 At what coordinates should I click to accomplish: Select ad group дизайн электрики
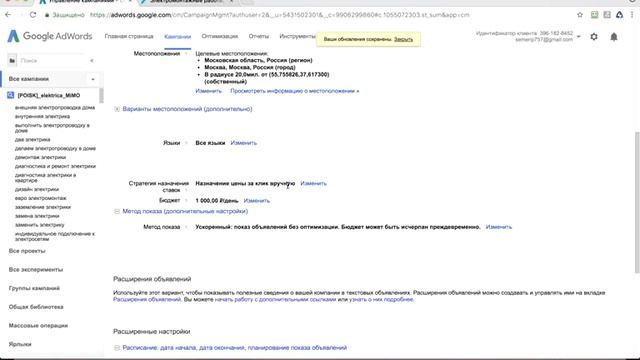coord(37,189)
